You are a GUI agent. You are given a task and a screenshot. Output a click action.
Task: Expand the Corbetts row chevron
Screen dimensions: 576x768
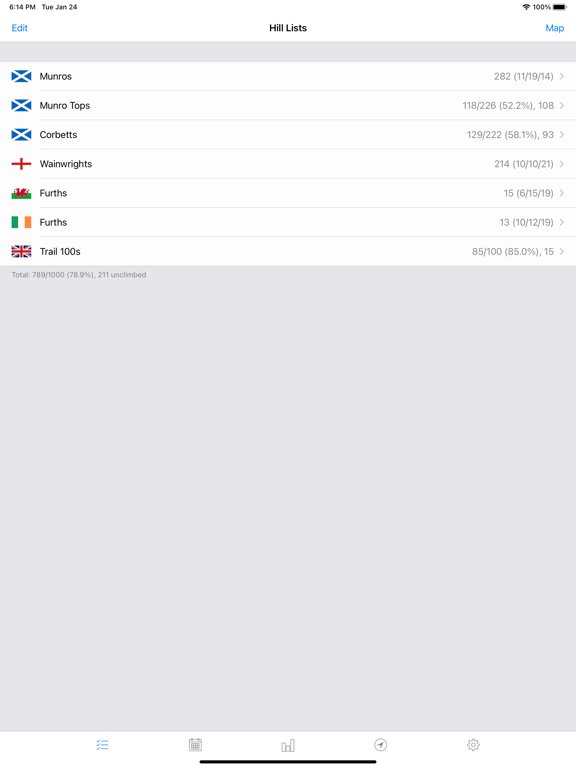pos(562,135)
